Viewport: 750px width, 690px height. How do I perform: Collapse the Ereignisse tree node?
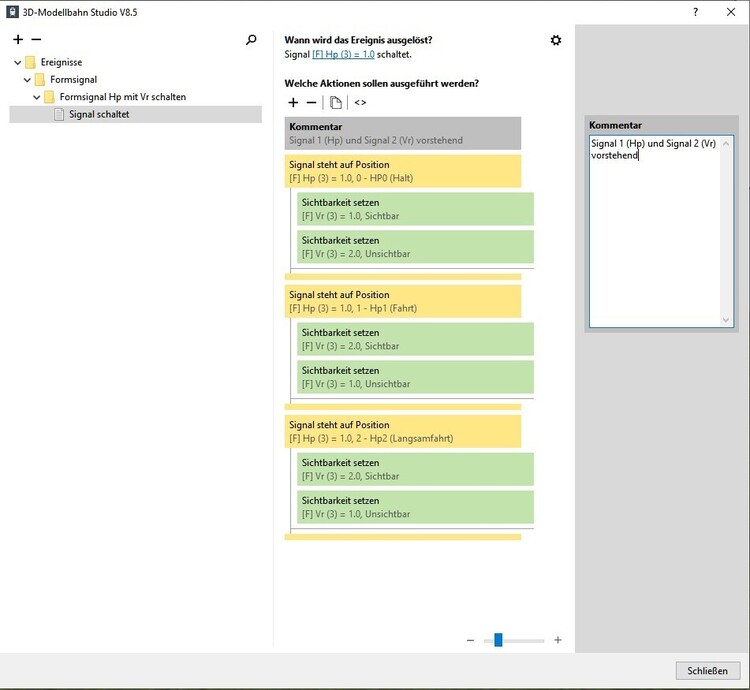click(18, 62)
